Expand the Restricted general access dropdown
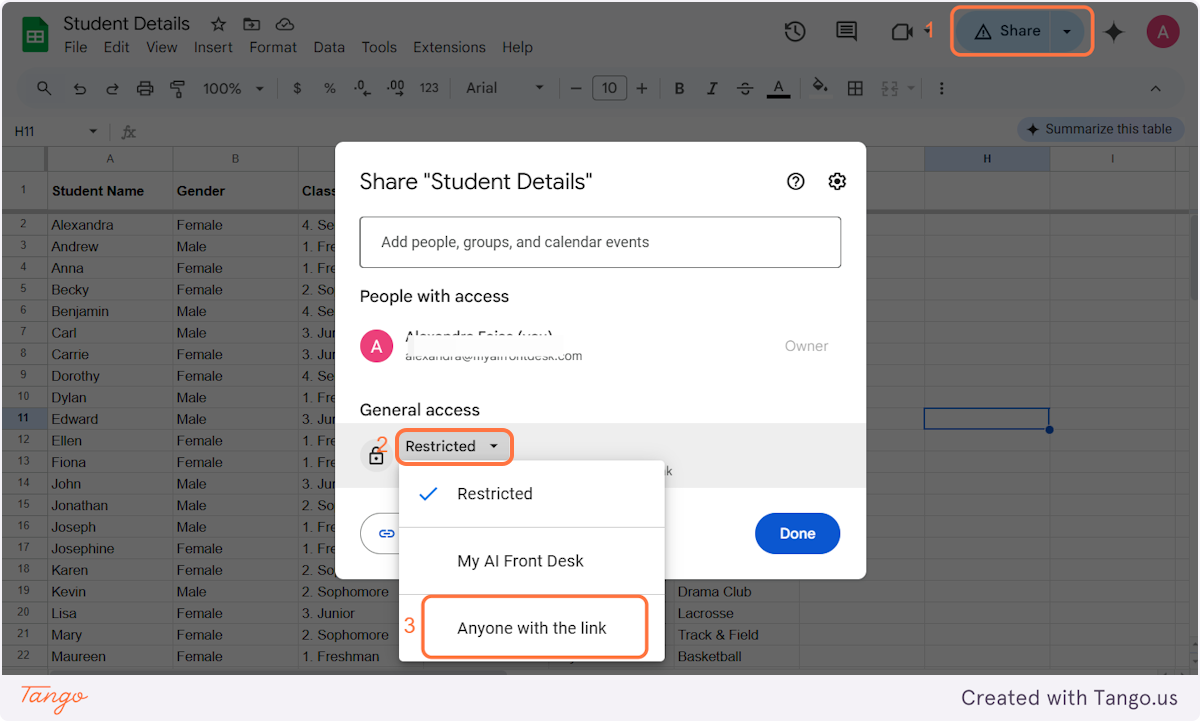Screen dimensions: 1200x721 455,446
